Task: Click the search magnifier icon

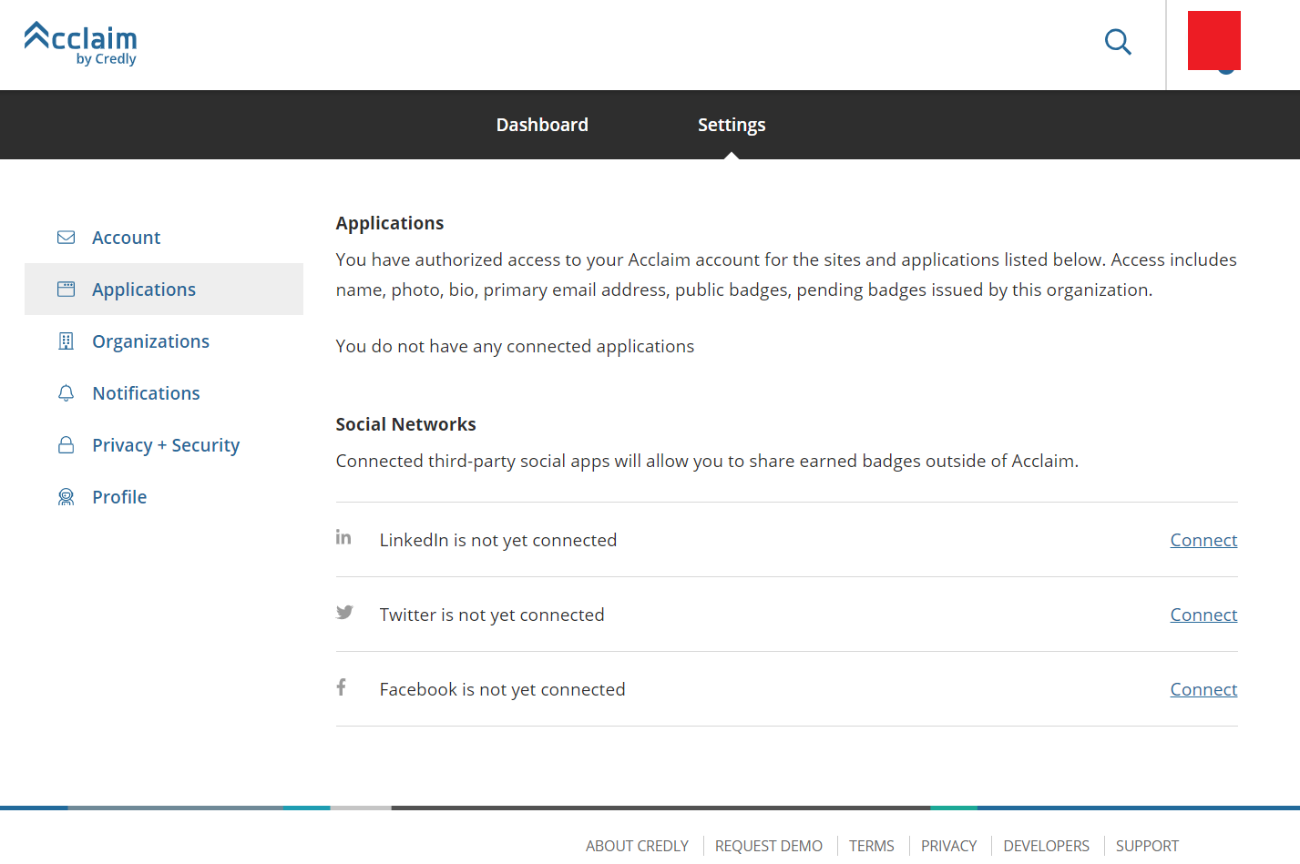Action: [x=1117, y=42]
